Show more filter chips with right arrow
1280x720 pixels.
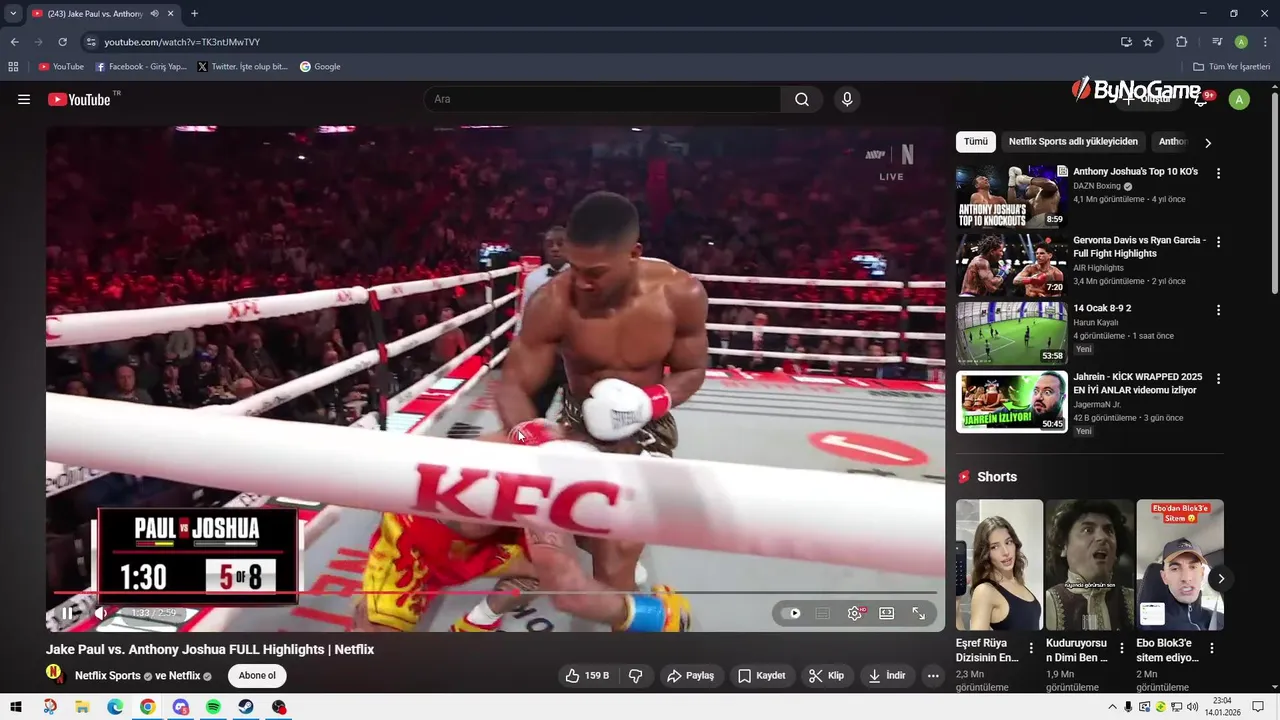point(1207,143)
